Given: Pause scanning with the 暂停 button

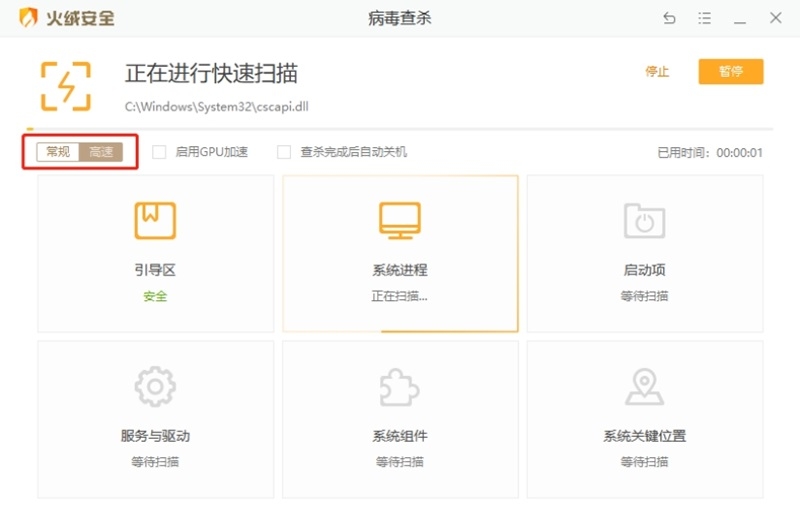Looking at the screenshot, I should (731, 71).
